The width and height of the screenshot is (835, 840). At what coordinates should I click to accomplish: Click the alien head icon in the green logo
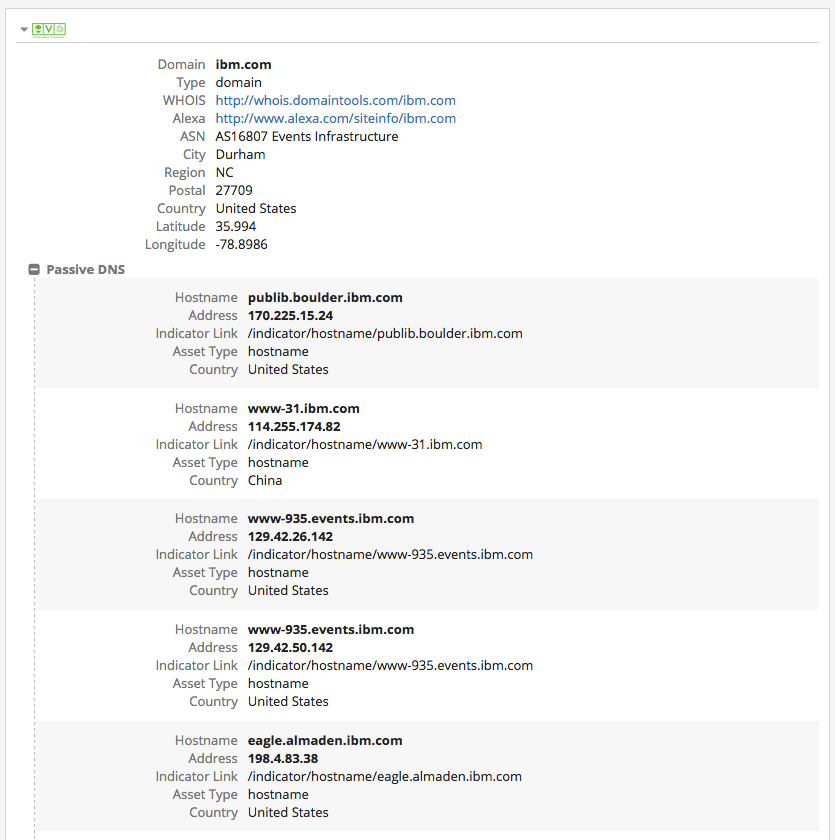click(38, 30)
